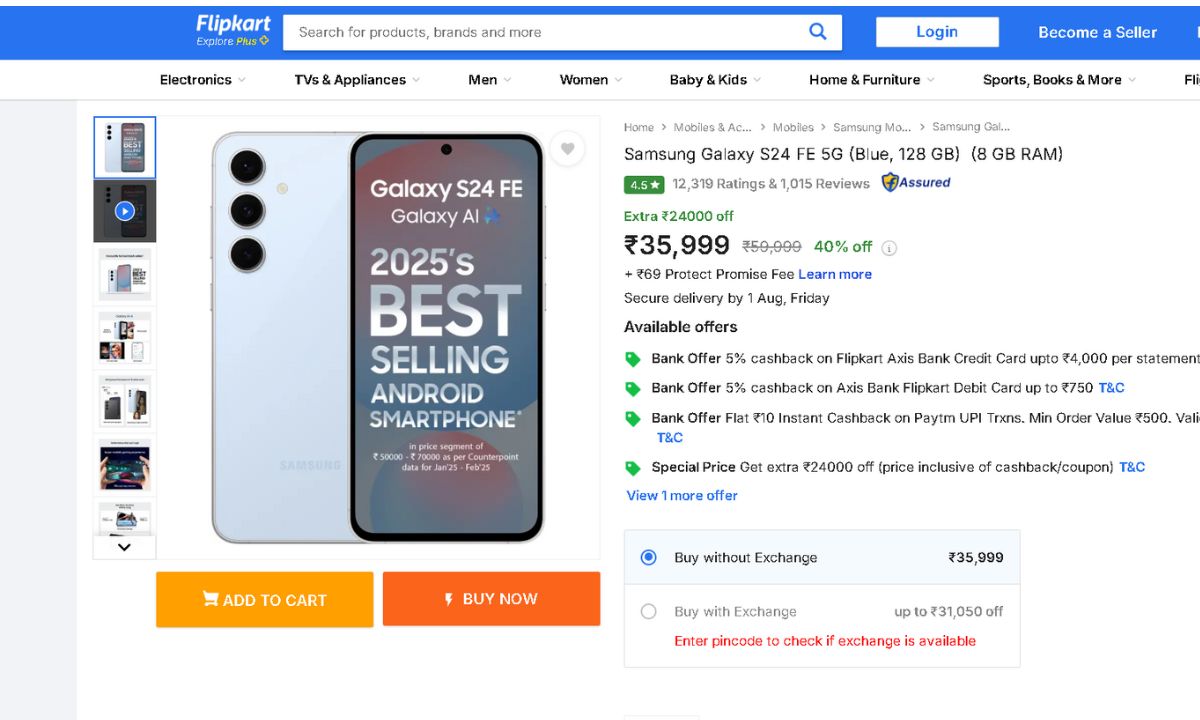The image size is (1200, 720).
Task: Open View 1 more offer link
Action: coord(682,496)
